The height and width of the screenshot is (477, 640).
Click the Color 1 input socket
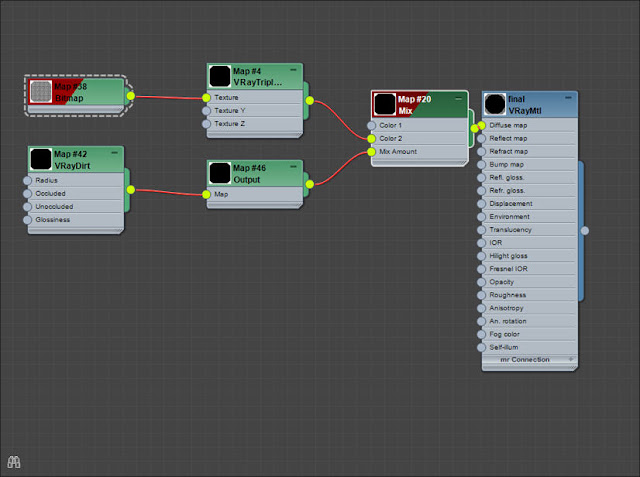371,125
